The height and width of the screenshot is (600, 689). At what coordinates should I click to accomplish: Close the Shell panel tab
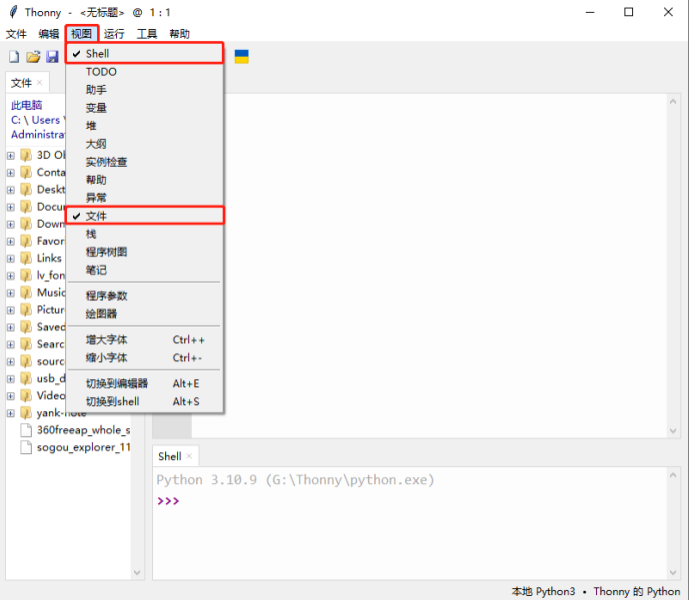point(189,456)
